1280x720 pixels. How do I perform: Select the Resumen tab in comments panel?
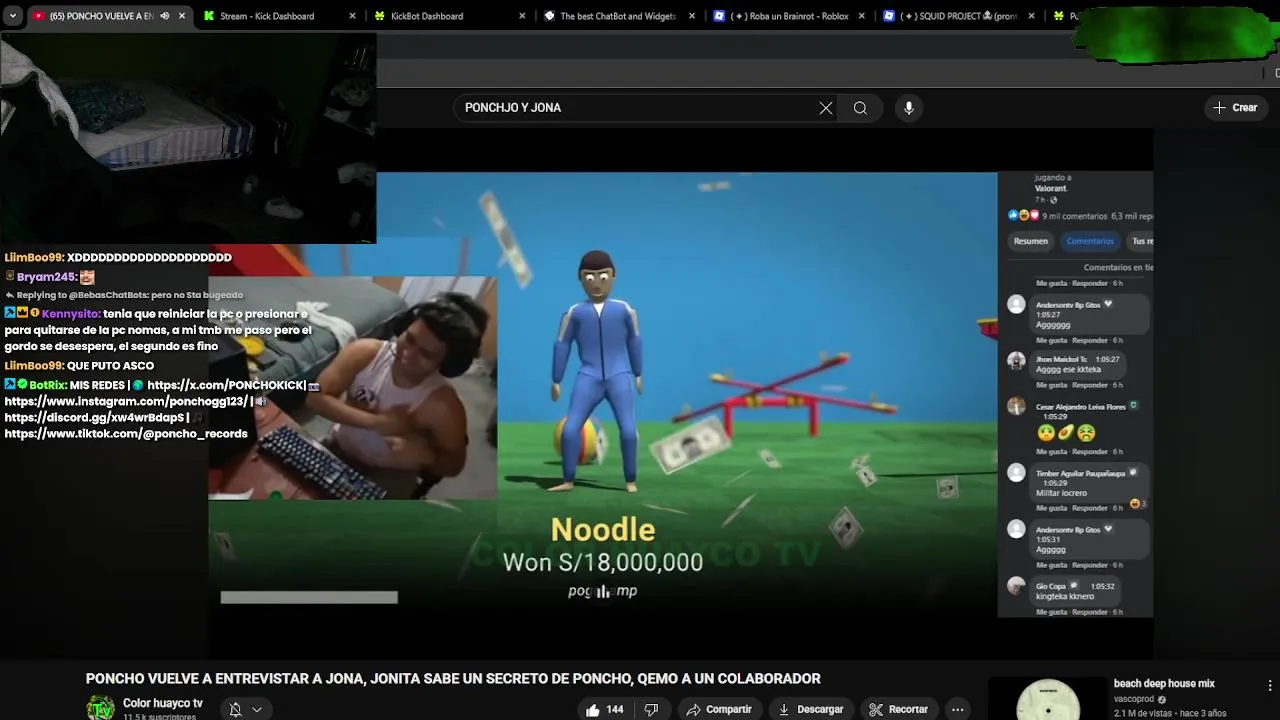(x=1031, y=241)
